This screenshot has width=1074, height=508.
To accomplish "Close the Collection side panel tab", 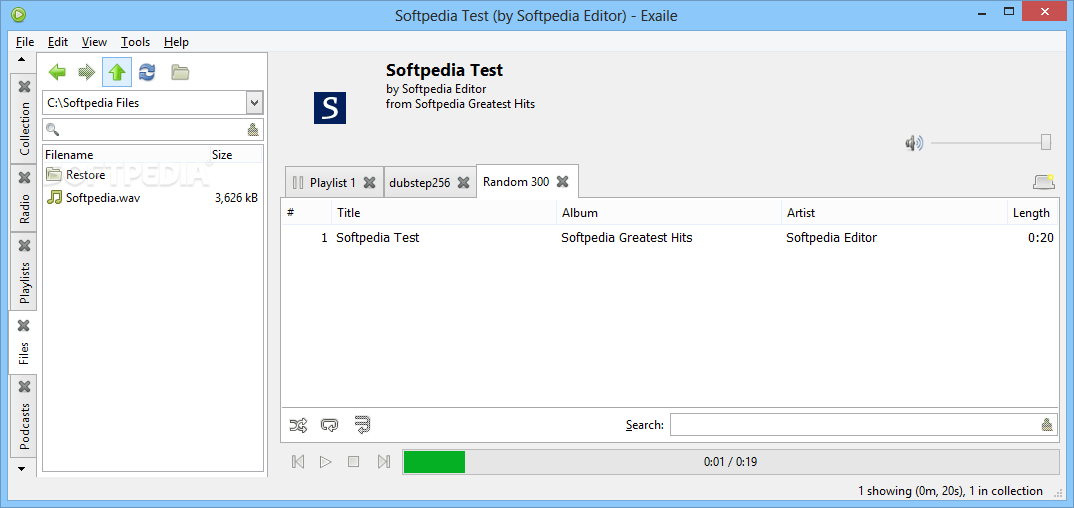I will [x=25, y=87].
